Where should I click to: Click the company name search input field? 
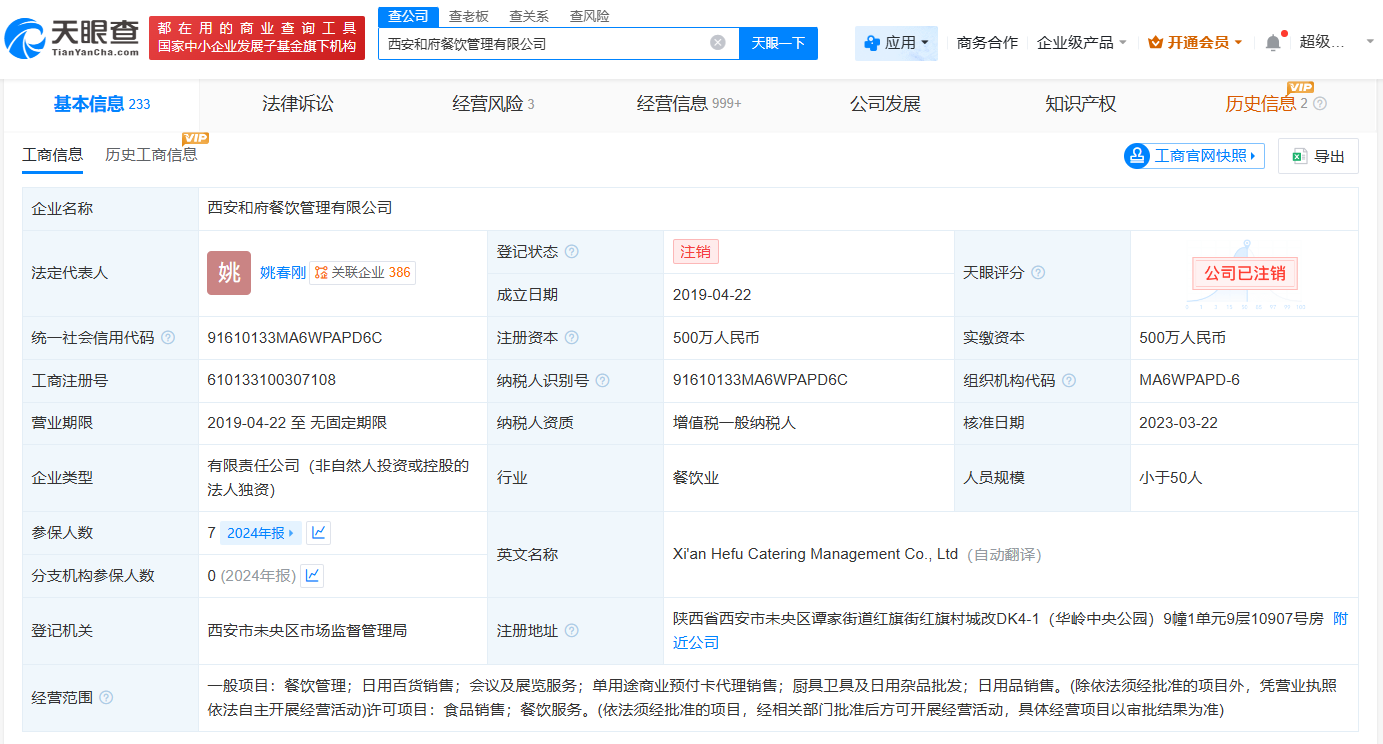pyautogui.click(x=545, y=43)
